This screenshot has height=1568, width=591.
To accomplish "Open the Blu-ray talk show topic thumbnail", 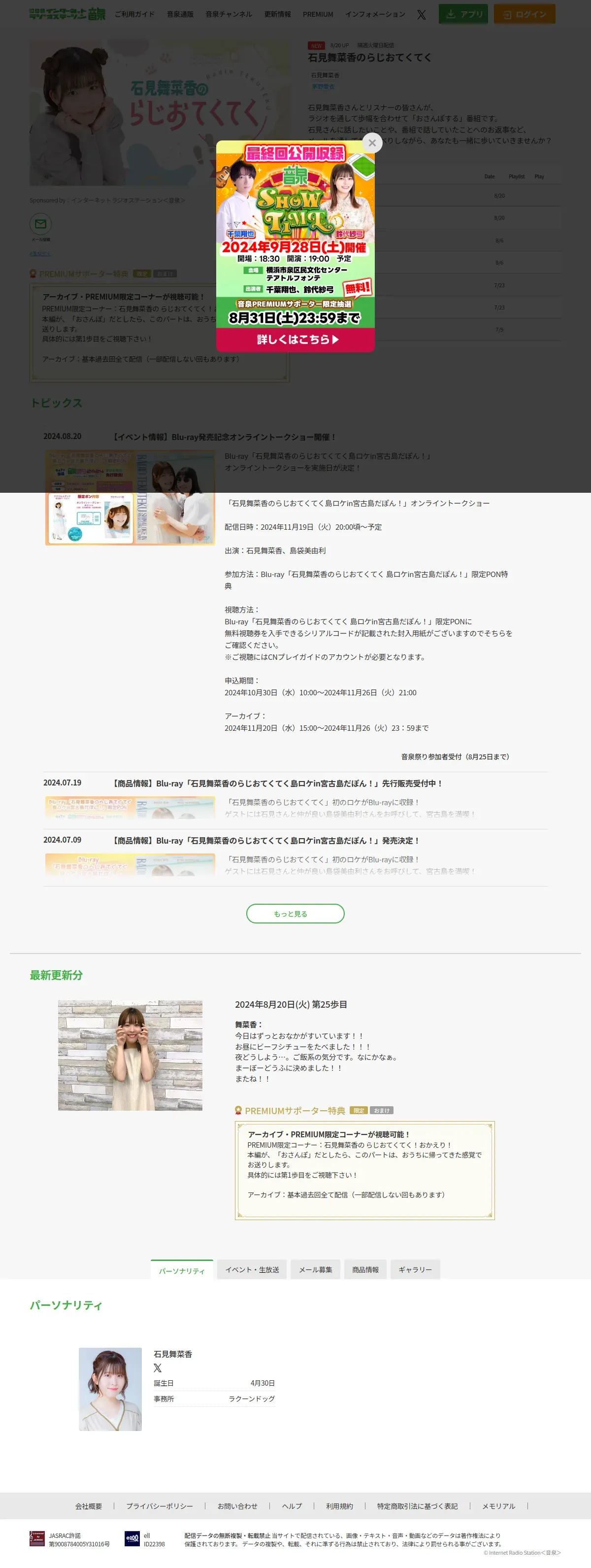I will pyautogui.click(x=130, y=497).
